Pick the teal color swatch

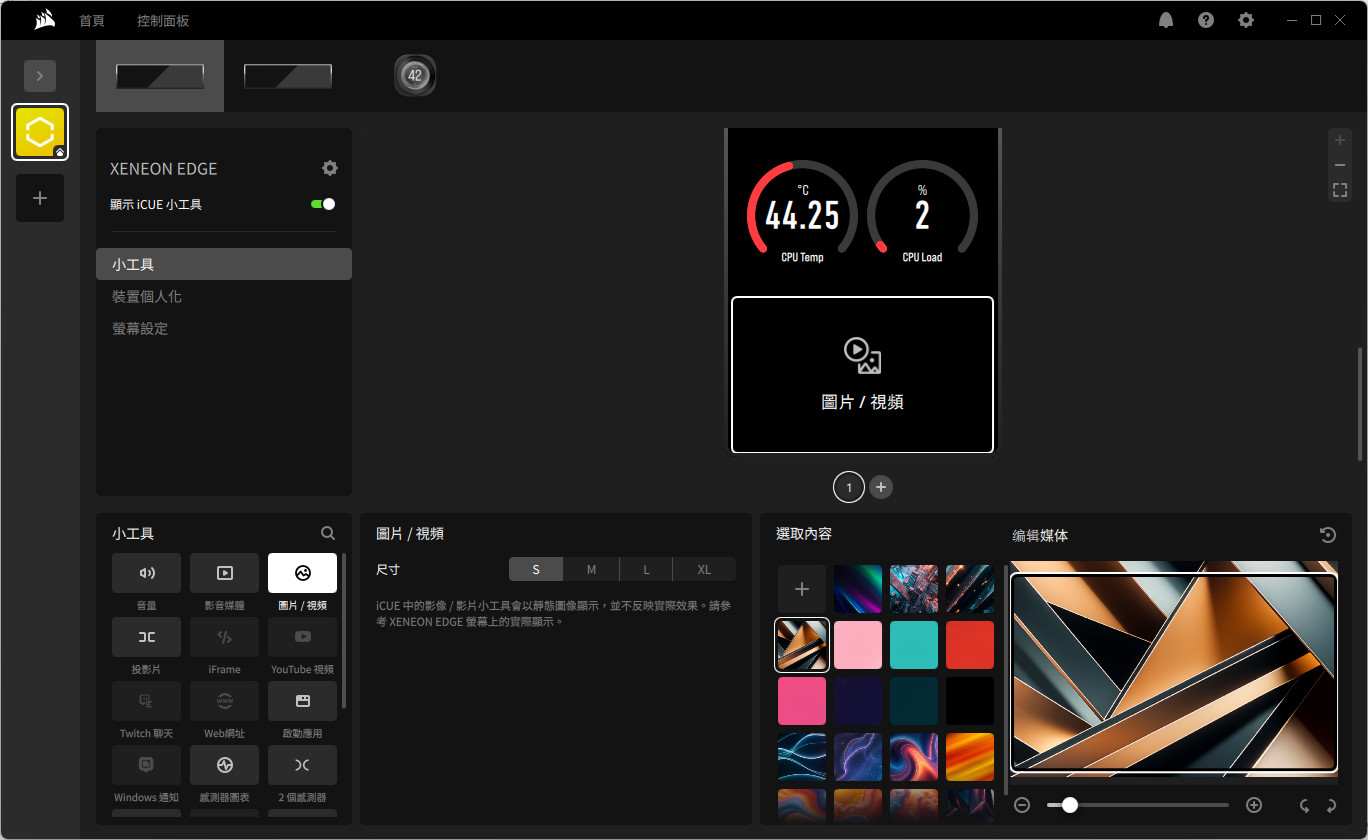coord(914,645)
